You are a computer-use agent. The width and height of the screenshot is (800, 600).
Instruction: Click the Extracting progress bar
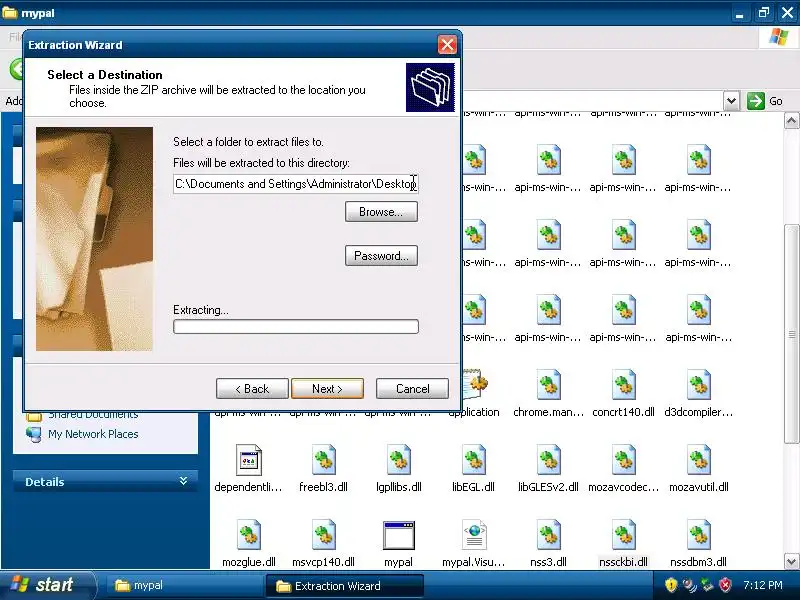pos(296,327)
